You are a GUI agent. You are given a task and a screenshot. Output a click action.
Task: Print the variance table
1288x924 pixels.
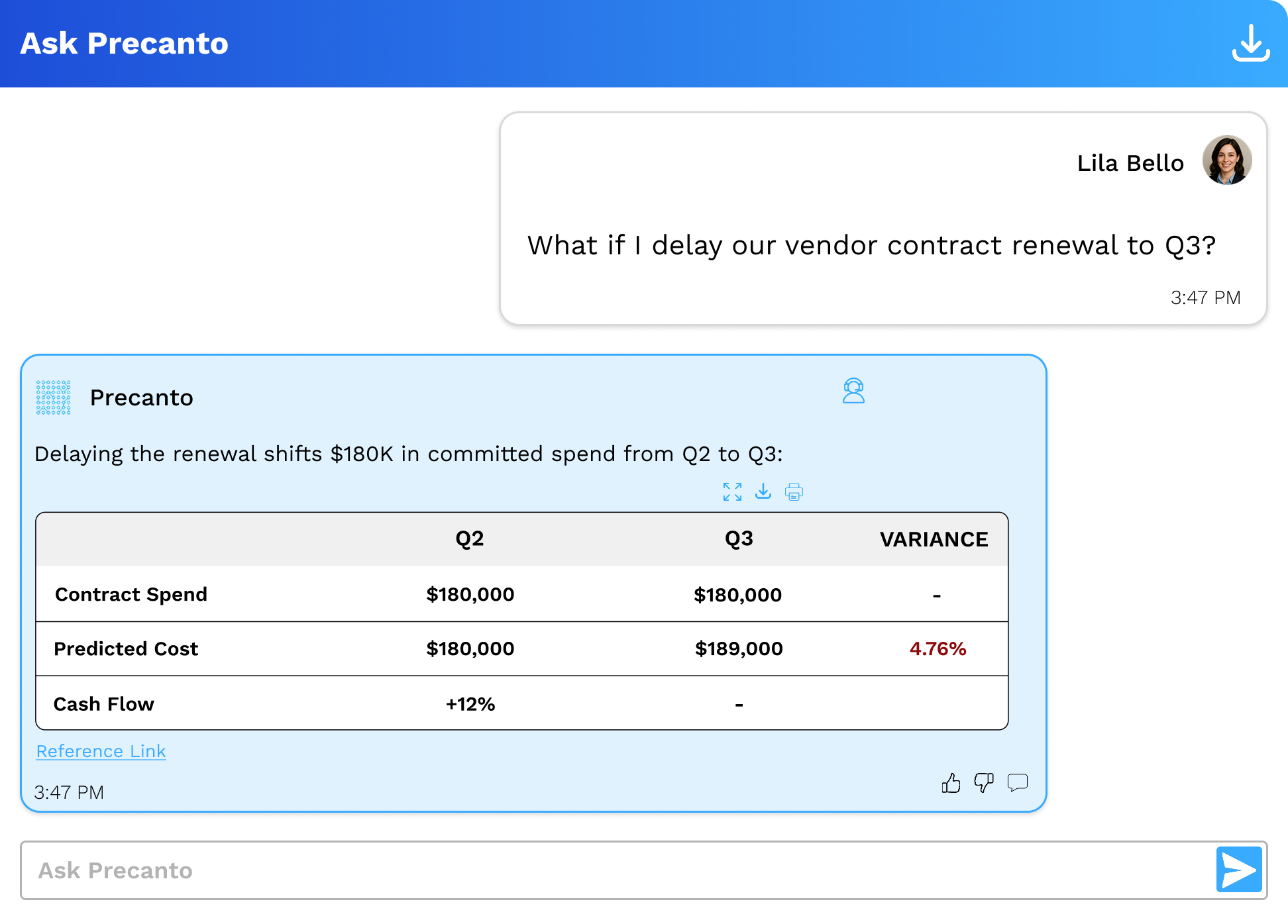793,491
